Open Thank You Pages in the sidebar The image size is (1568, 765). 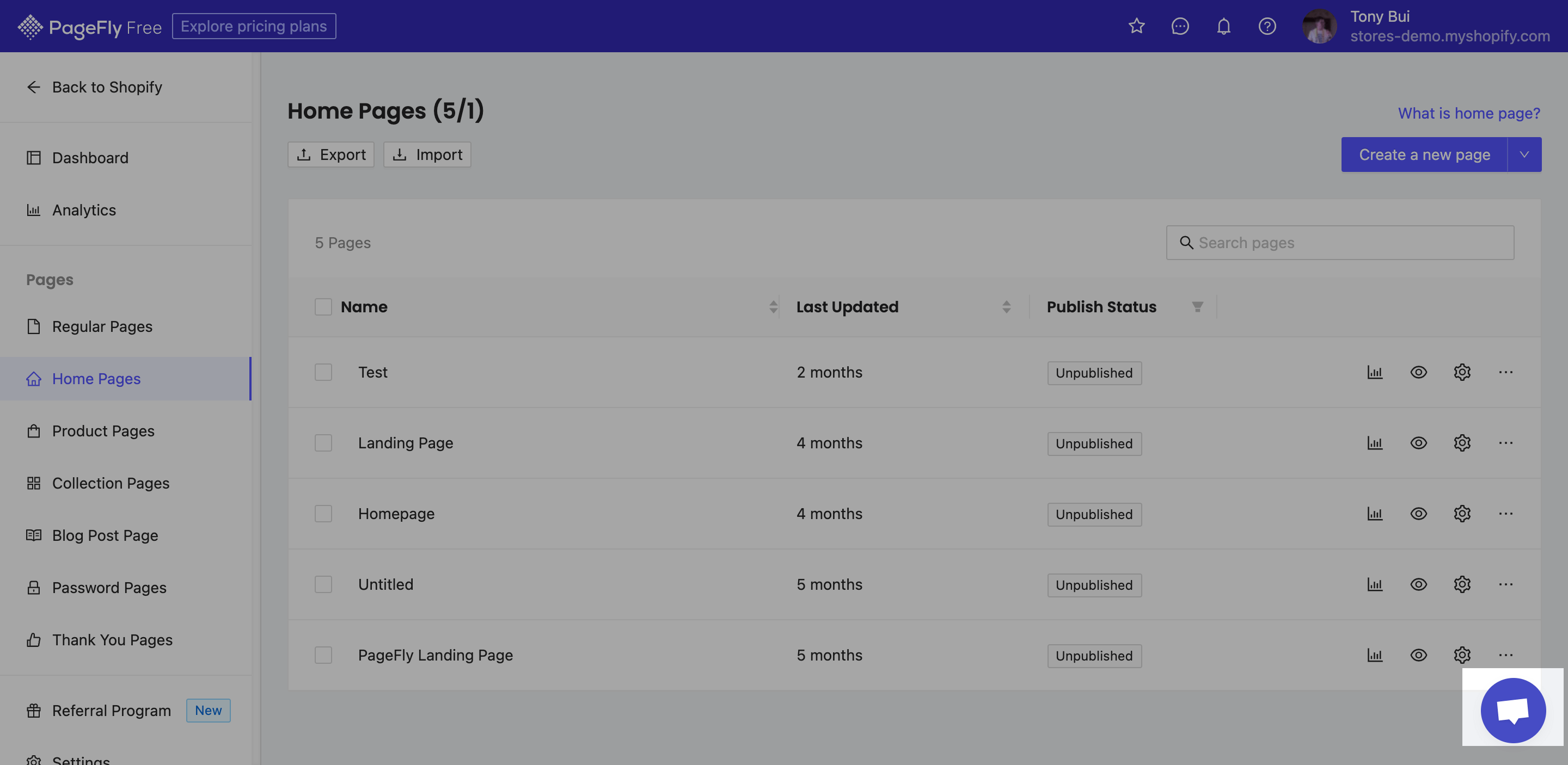(126, 640)
